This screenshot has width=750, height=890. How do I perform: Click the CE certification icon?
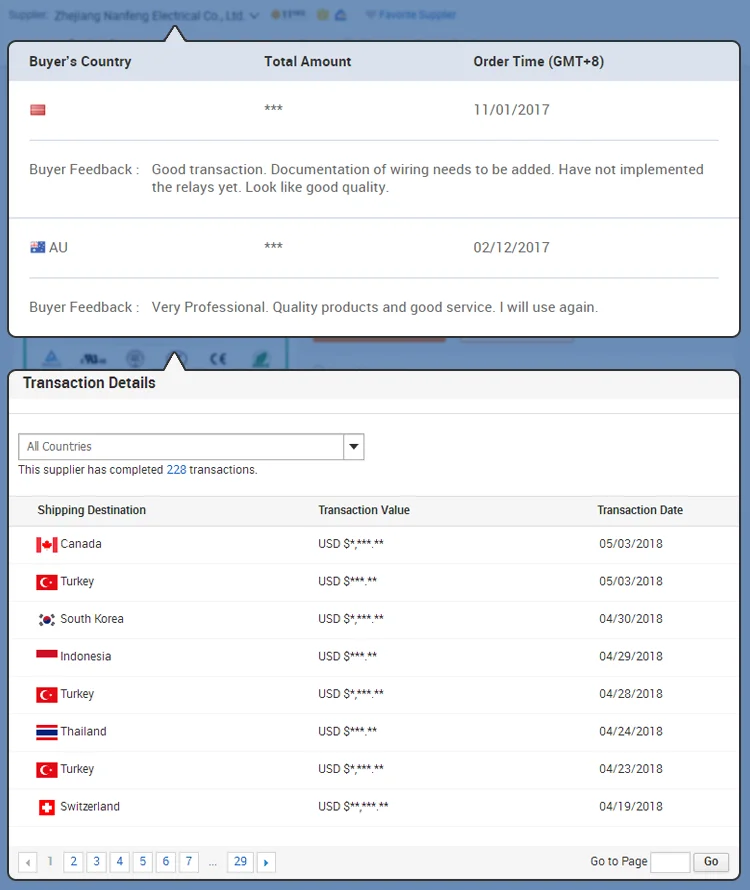[218, 359]
